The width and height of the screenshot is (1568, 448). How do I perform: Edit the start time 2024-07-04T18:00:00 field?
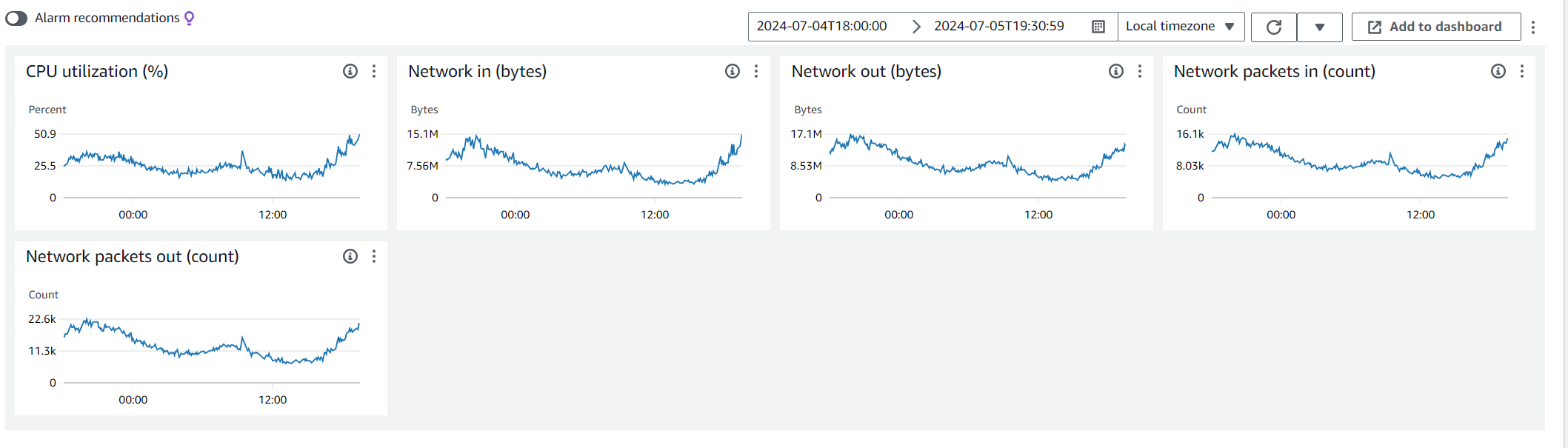point(821,26)
